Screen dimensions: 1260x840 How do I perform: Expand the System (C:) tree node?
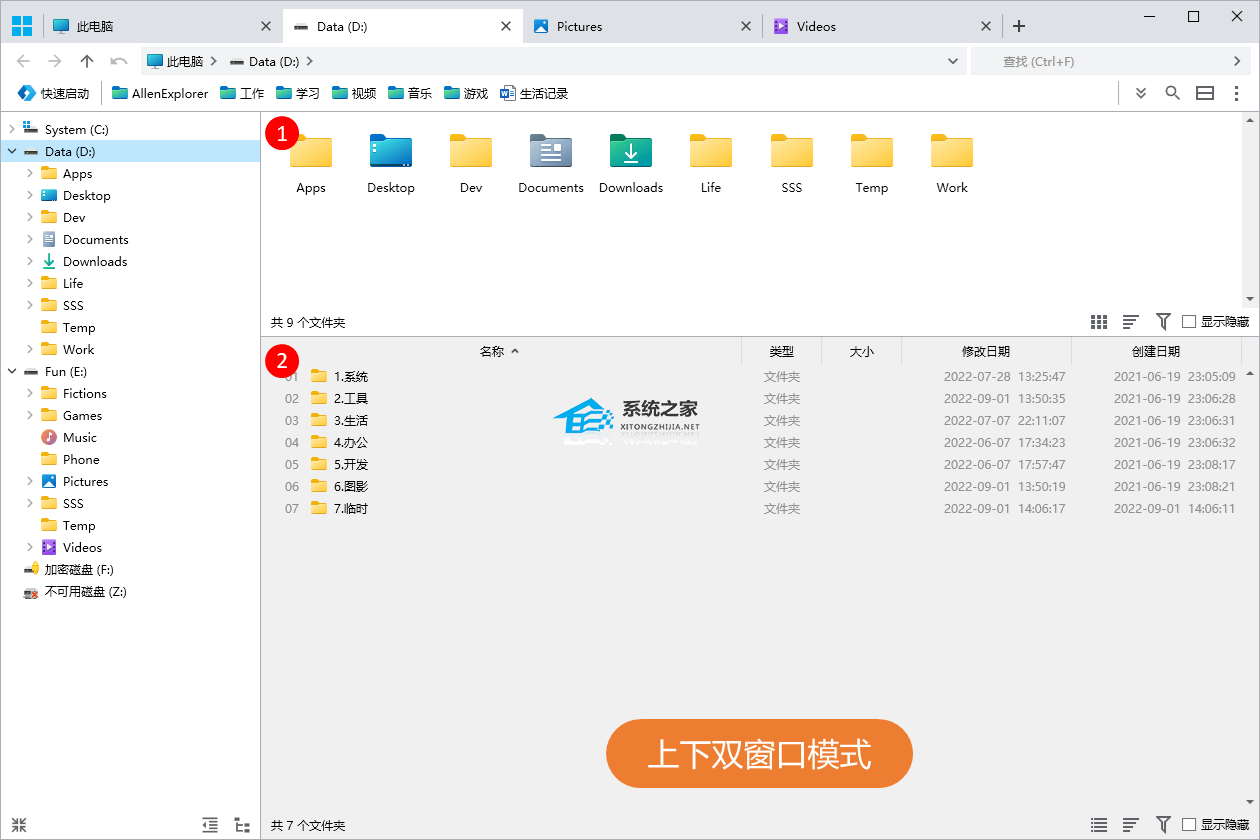12,129
